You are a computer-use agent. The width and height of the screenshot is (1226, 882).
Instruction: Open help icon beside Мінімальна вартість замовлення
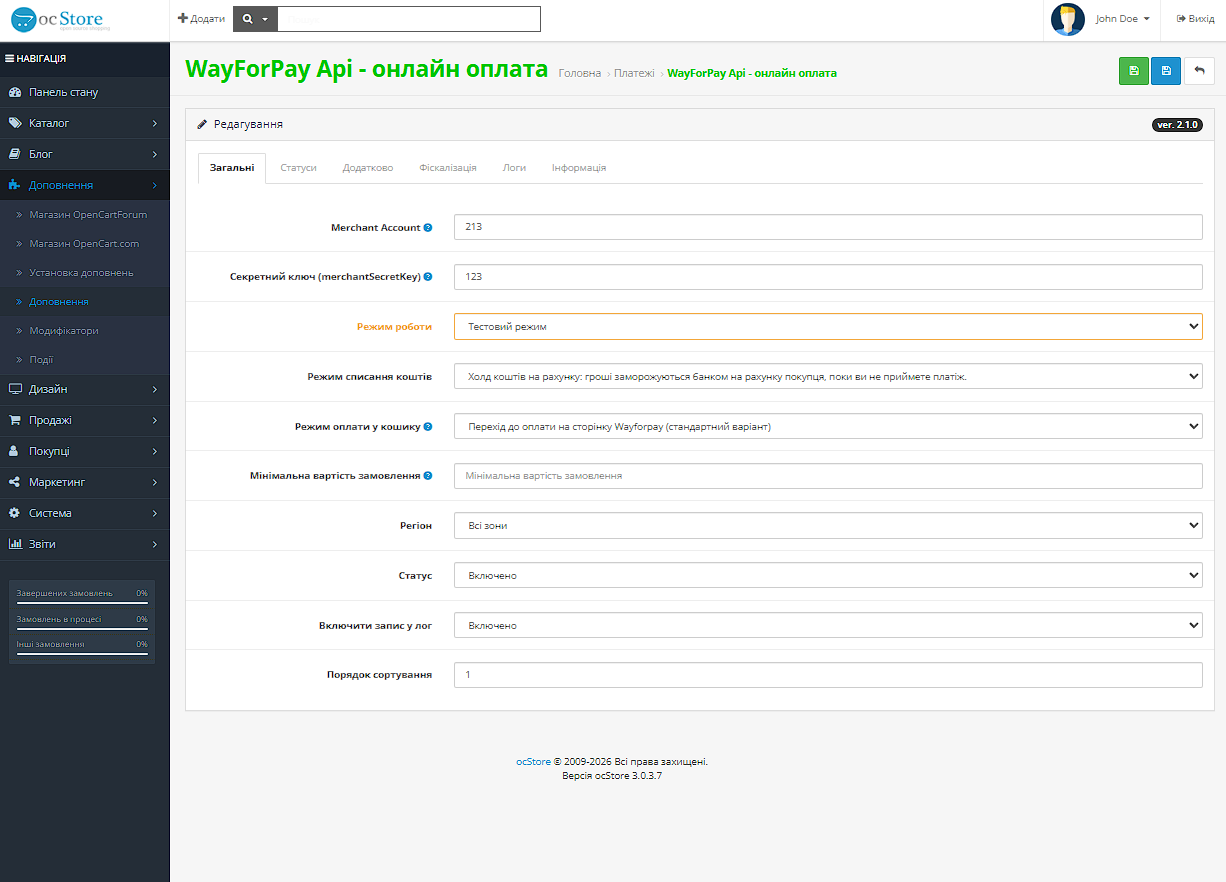(x=428, y=476)
